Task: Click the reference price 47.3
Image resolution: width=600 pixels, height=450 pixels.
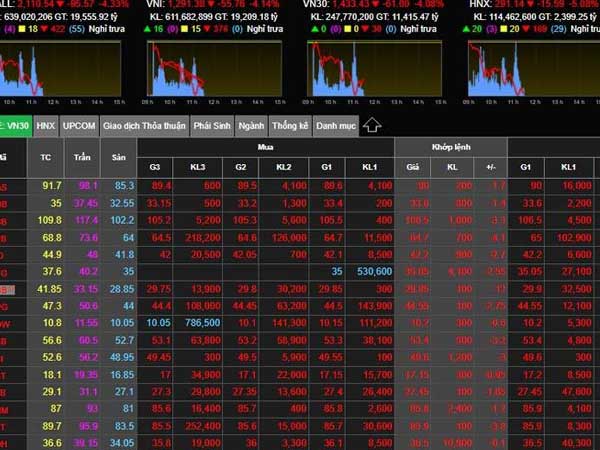Action: coord(52,306)
